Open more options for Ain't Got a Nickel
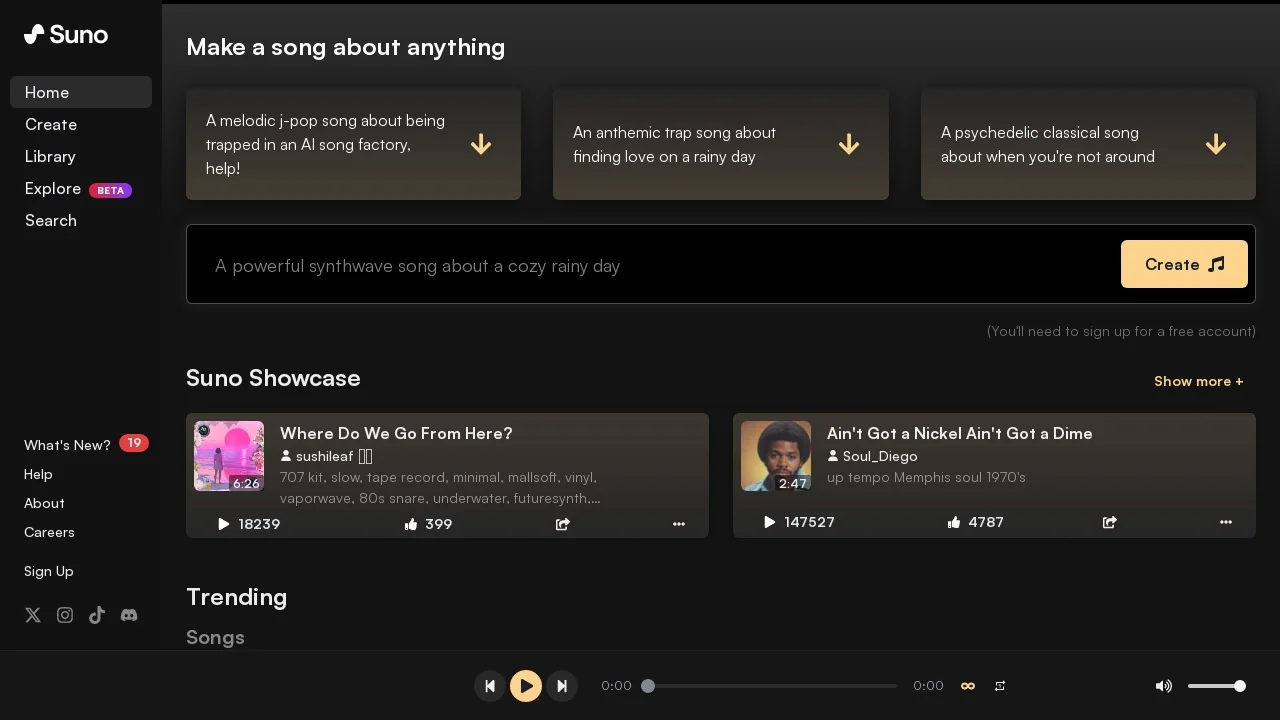The image size is (1280, 720). click(x=1226, y=522)
